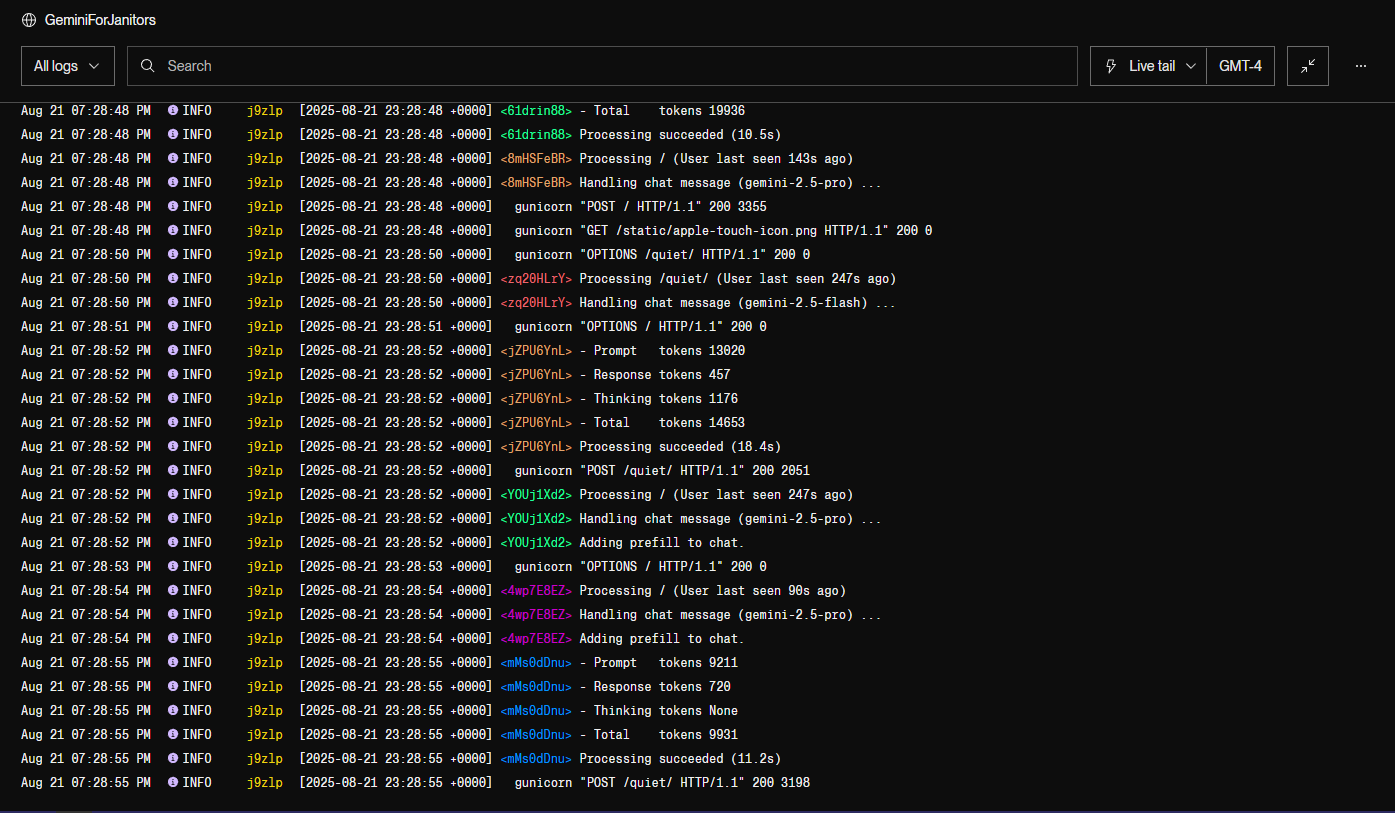This screenshot has width=1395, height=813.
Task: Click the 'POST / HTTP/1.1 200 3355' gunicorn message
Action: pyautogui.click(x=640, y=207)
